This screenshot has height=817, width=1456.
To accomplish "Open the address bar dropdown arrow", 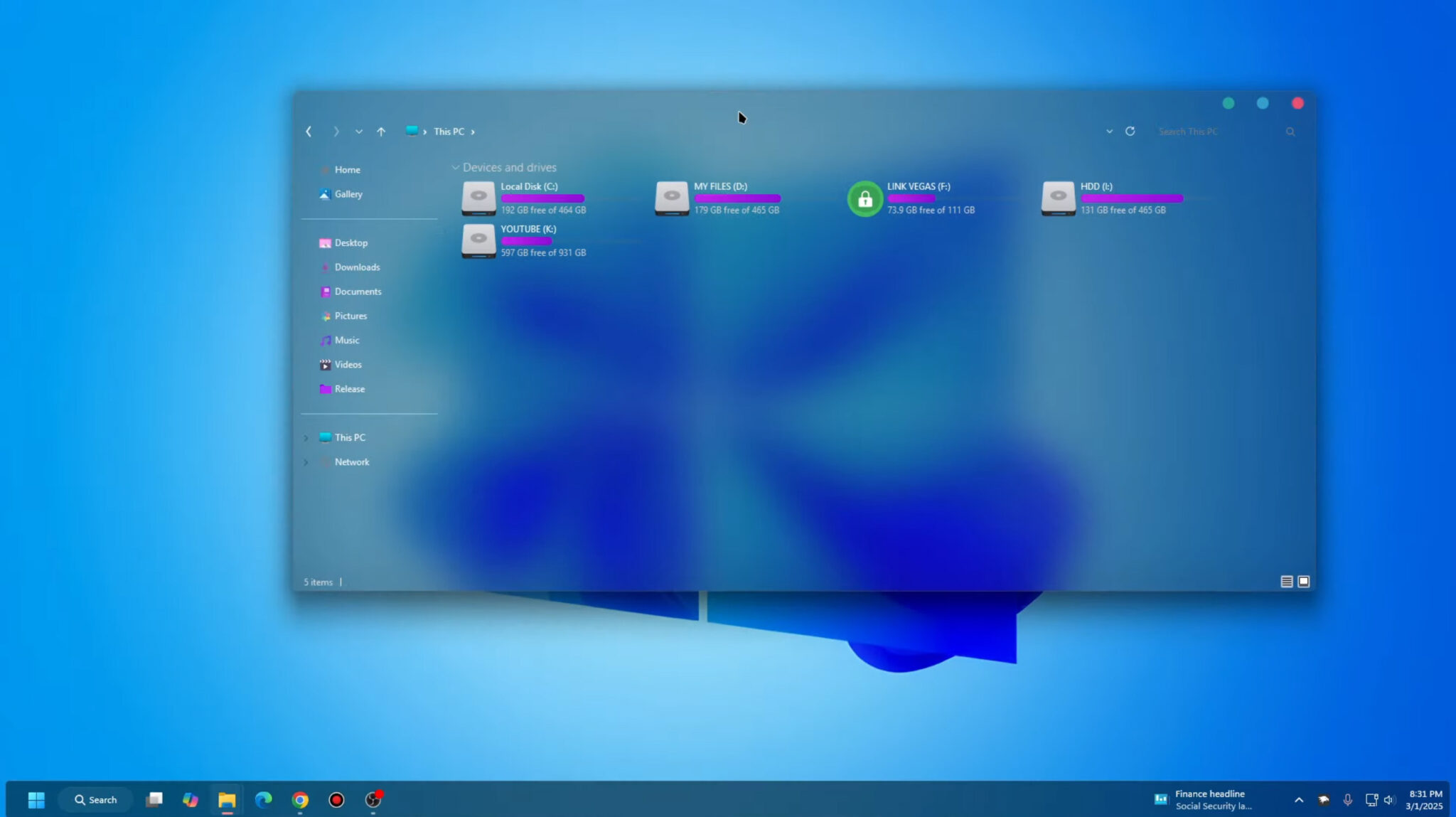I will click(x=1109, y=131).
